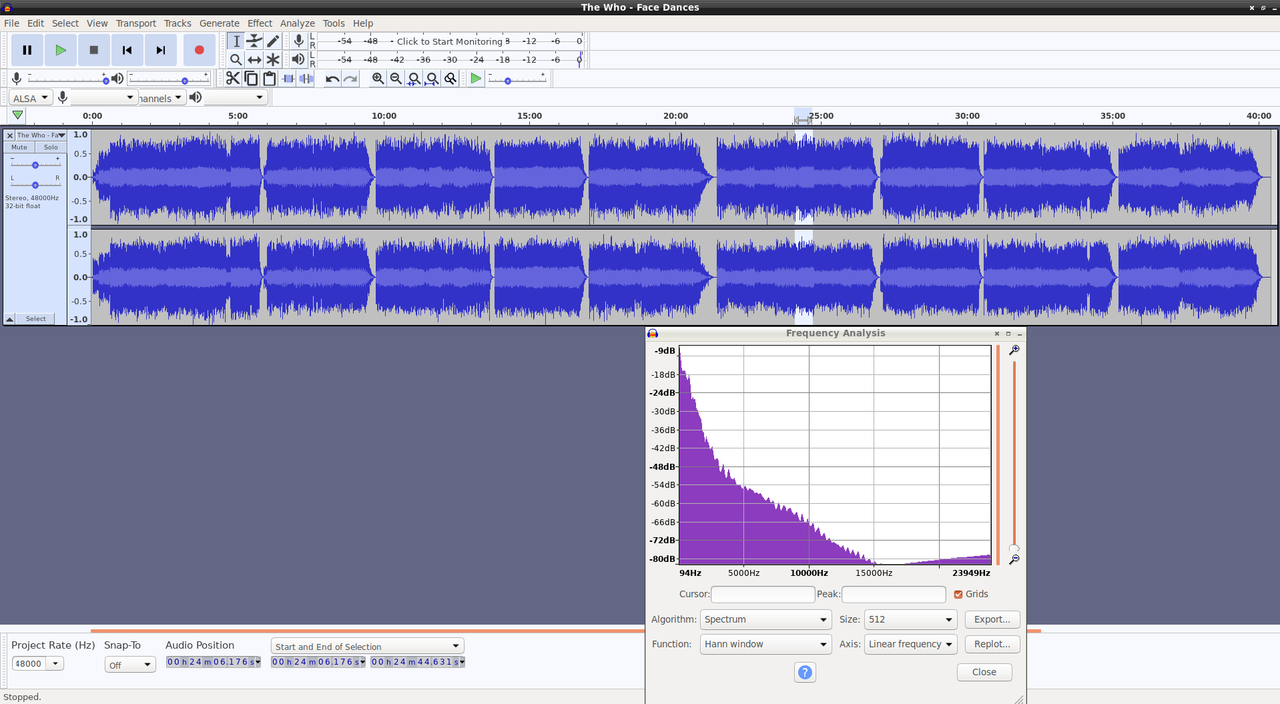The width and height of the screenshot is (1280, 704).
Task: Cut the selection with the scissors icon
Action: pos(233,79)
